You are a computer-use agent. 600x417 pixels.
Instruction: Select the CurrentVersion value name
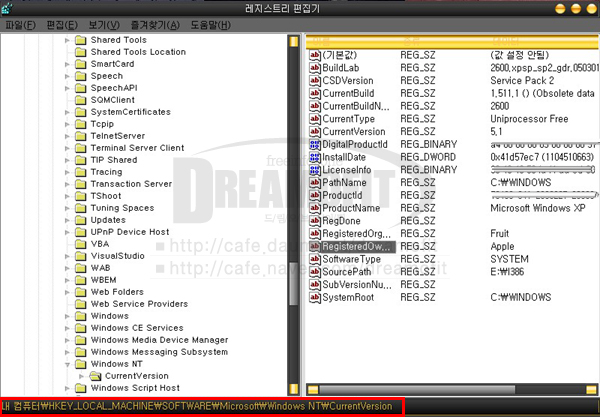pos(354,132)
